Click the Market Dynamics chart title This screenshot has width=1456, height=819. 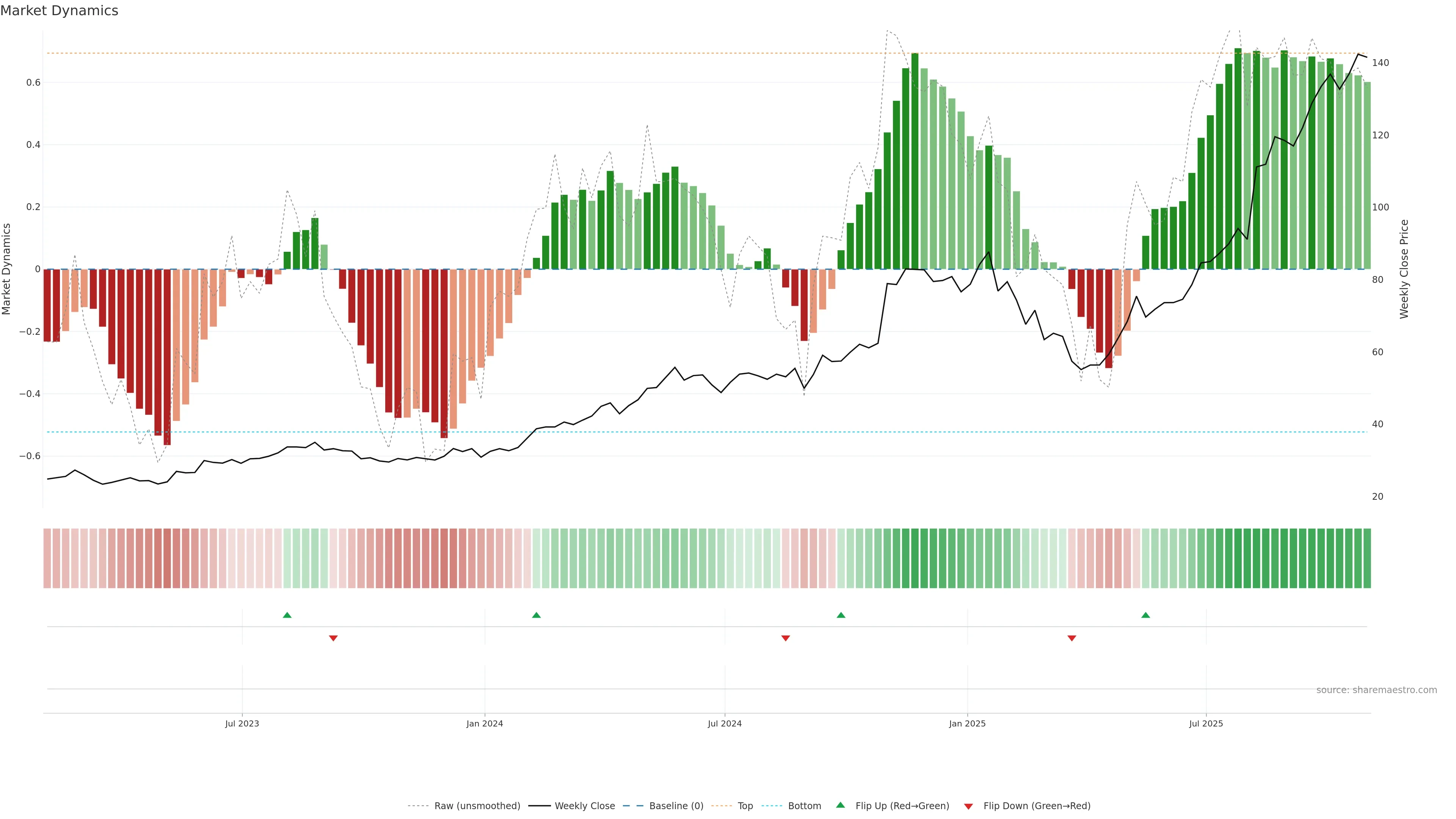pyautogui.click(x=60, y=11)
